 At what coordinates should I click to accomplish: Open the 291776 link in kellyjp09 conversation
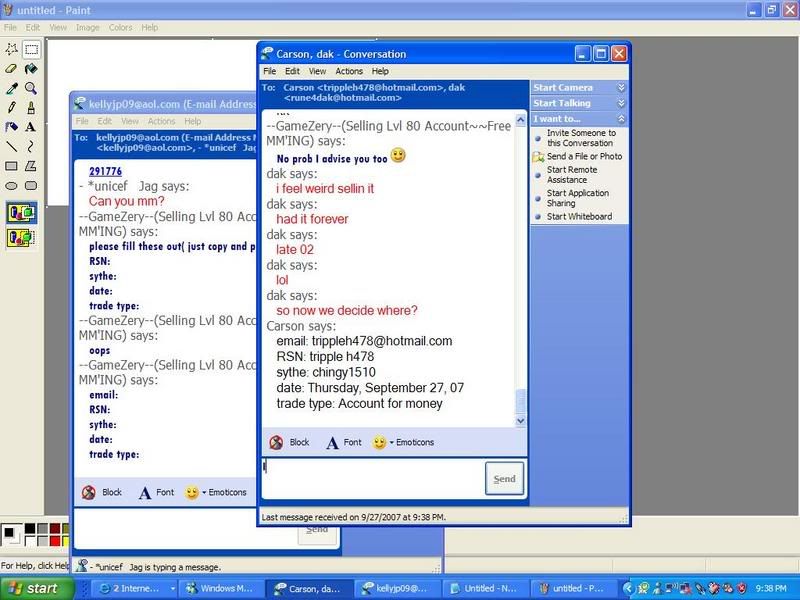coord(105,171)
